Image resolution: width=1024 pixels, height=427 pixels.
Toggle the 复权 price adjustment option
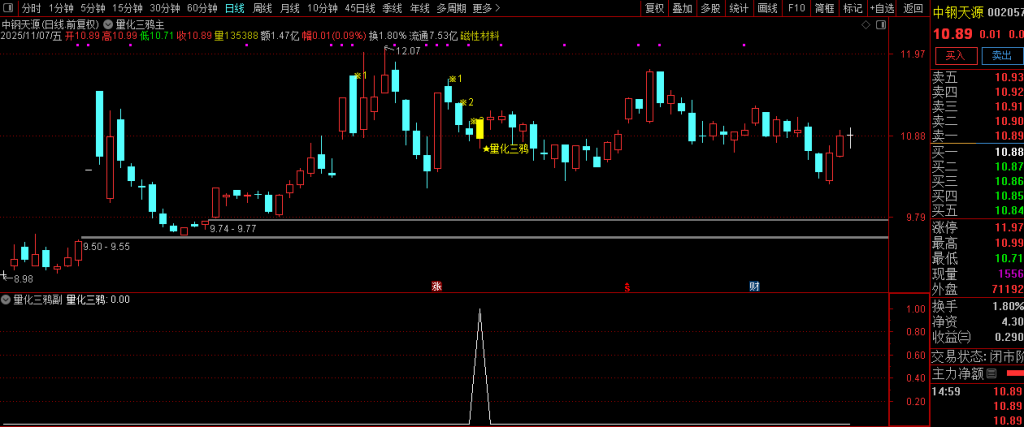click(x=654, y=8)
